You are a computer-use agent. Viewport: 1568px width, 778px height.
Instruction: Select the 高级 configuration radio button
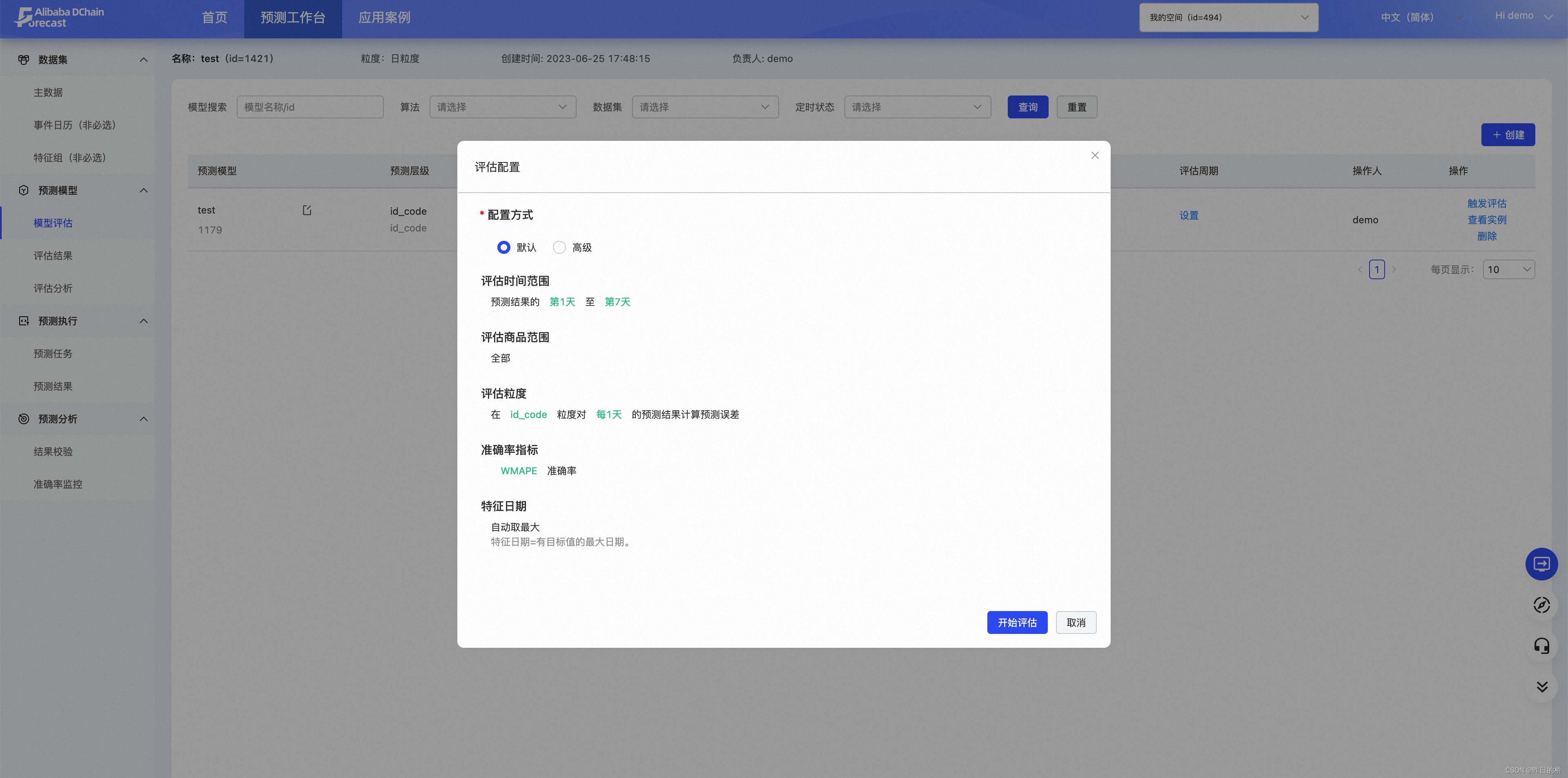pyautogui.click(x=559, y=248)
